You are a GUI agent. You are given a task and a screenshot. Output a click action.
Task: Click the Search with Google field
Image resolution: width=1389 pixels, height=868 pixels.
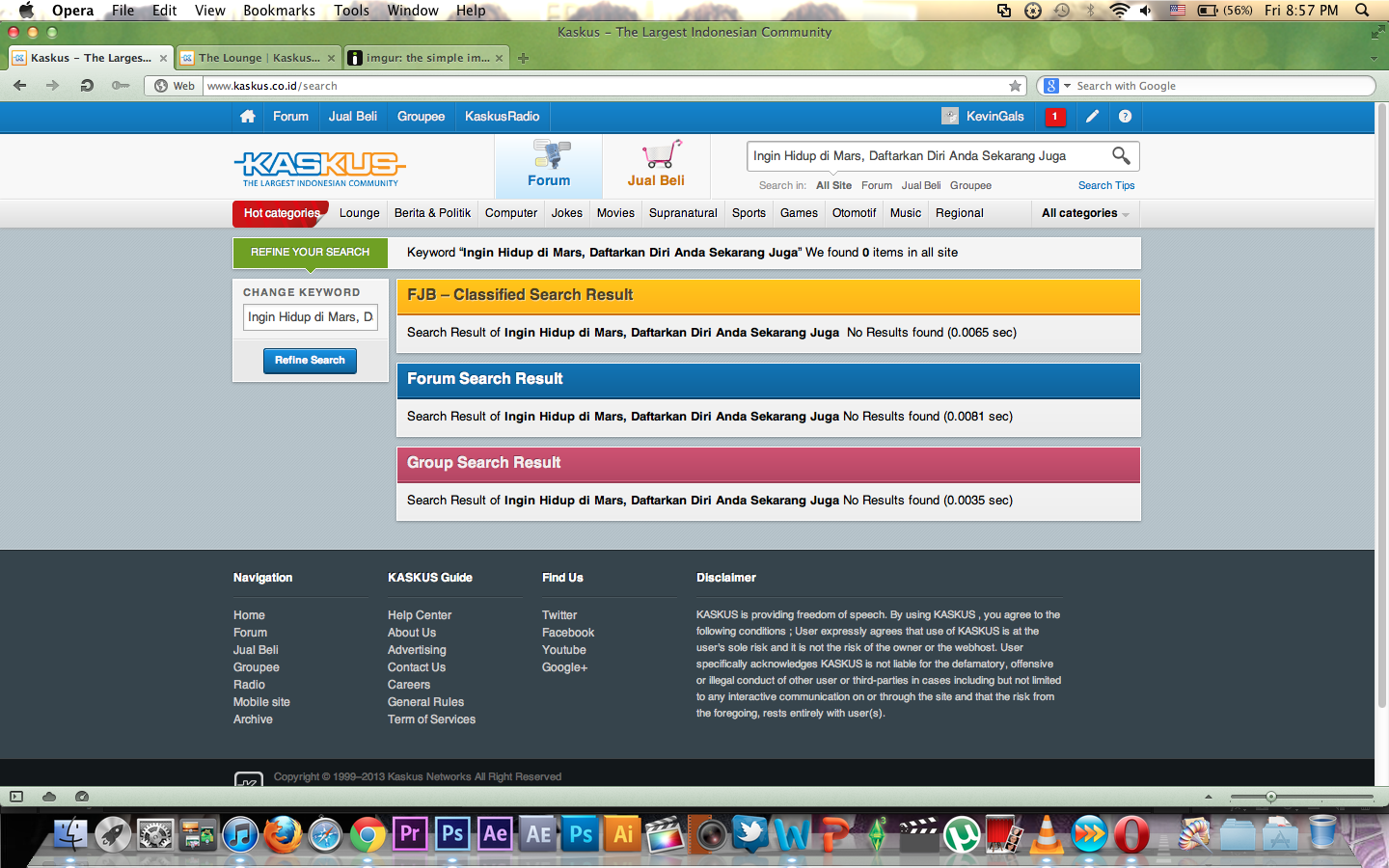(x=1206, y=86)
